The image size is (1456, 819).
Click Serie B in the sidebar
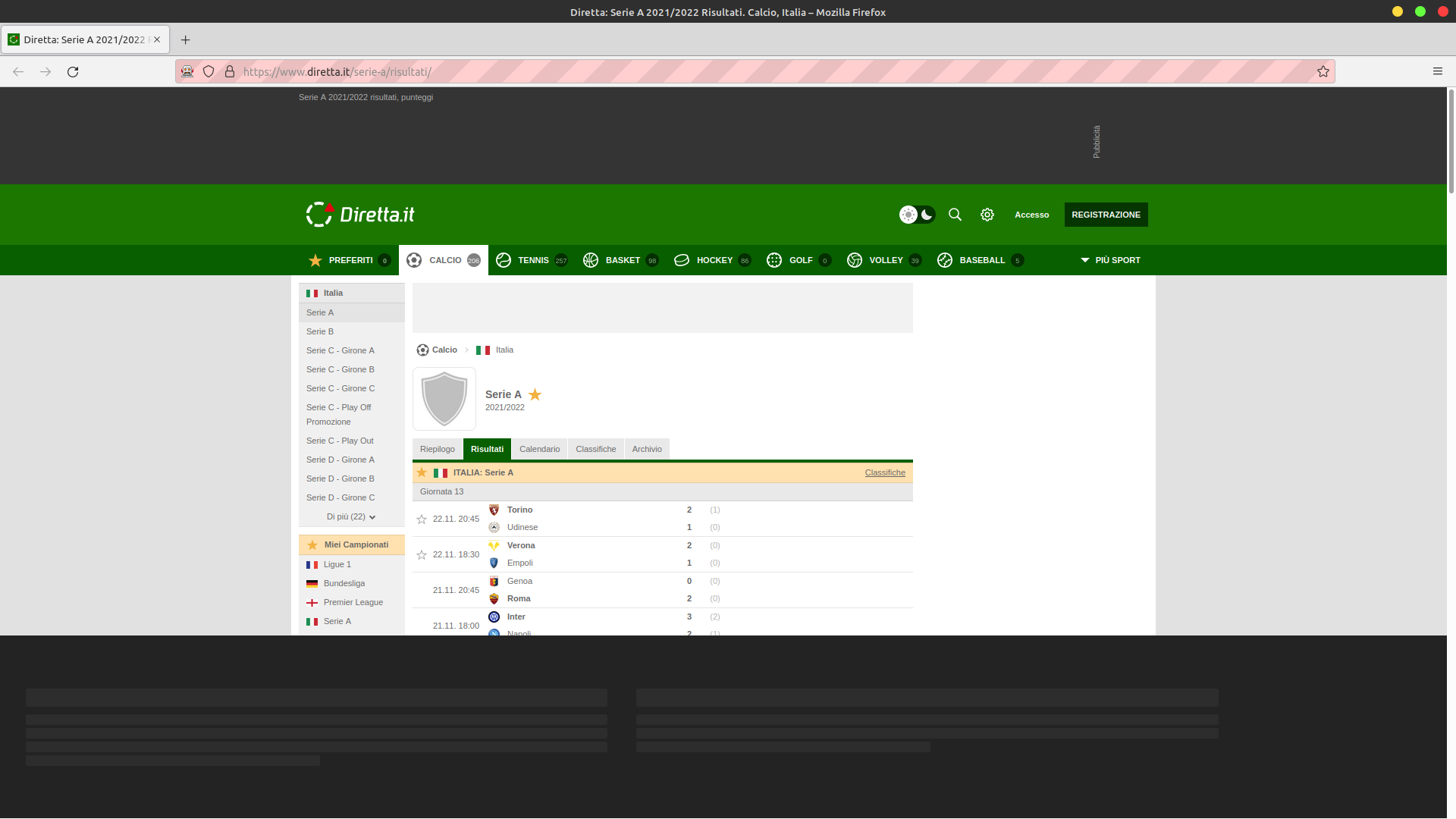(320, 331)
